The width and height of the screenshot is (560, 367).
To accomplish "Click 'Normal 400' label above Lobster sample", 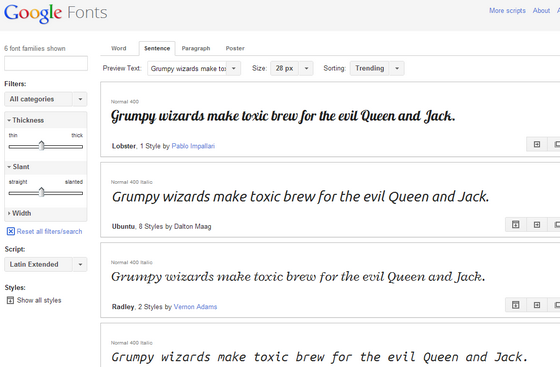I will pyautogui.click(x=125, y=102).
